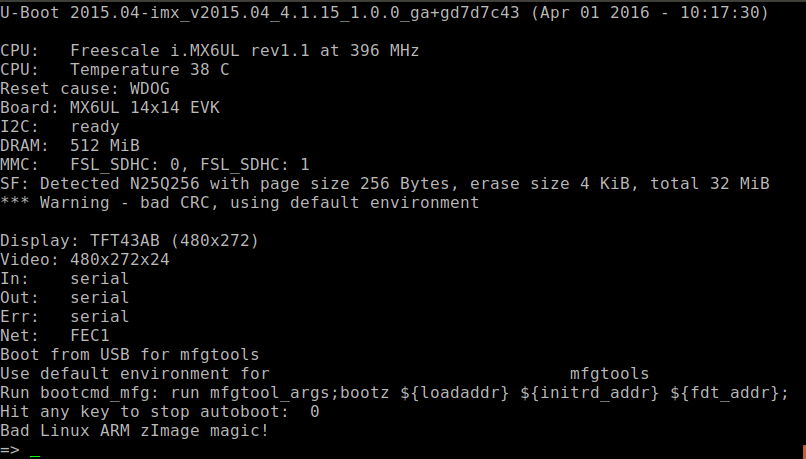Click the "Display: TFT43AB (480x272)" line
Screen dimensions: 806x459
[130, 240]
